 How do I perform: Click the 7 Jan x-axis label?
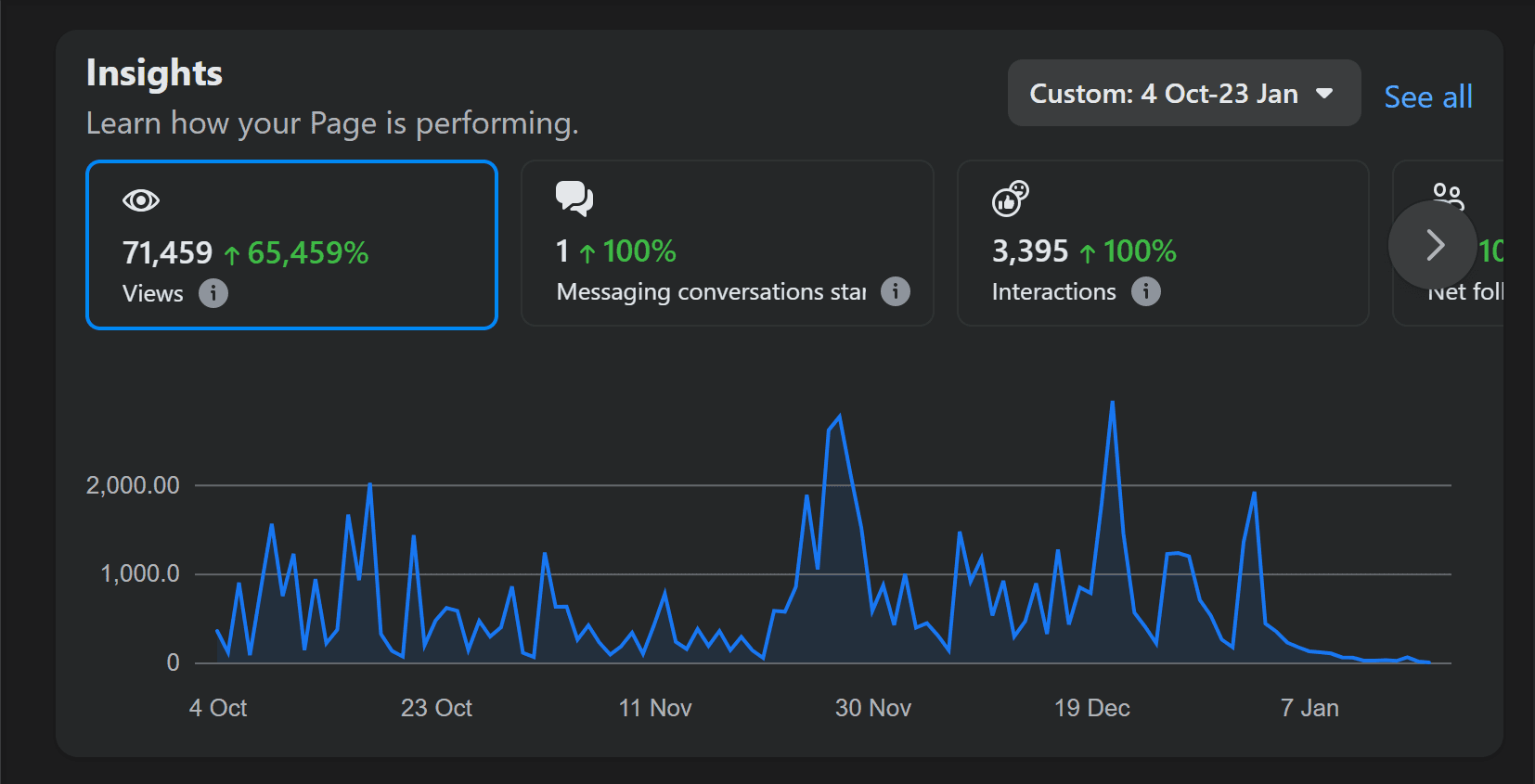tap(1309, 708)
